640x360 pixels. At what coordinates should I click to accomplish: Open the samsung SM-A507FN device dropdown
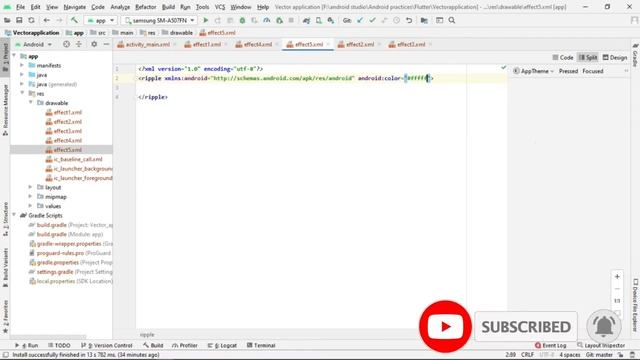pyautogui.click(x=160, y=20)
